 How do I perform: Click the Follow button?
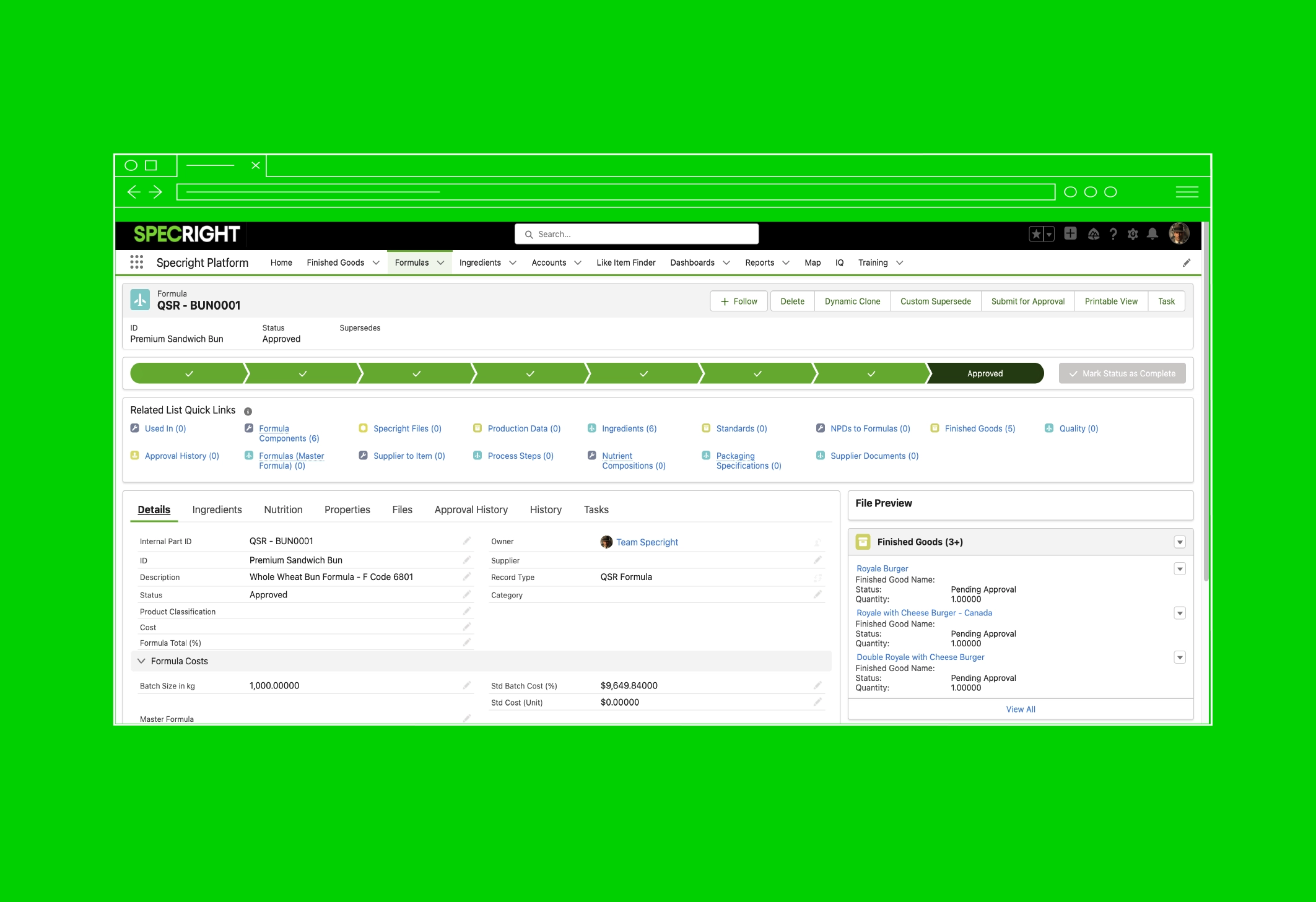[739, 301]
